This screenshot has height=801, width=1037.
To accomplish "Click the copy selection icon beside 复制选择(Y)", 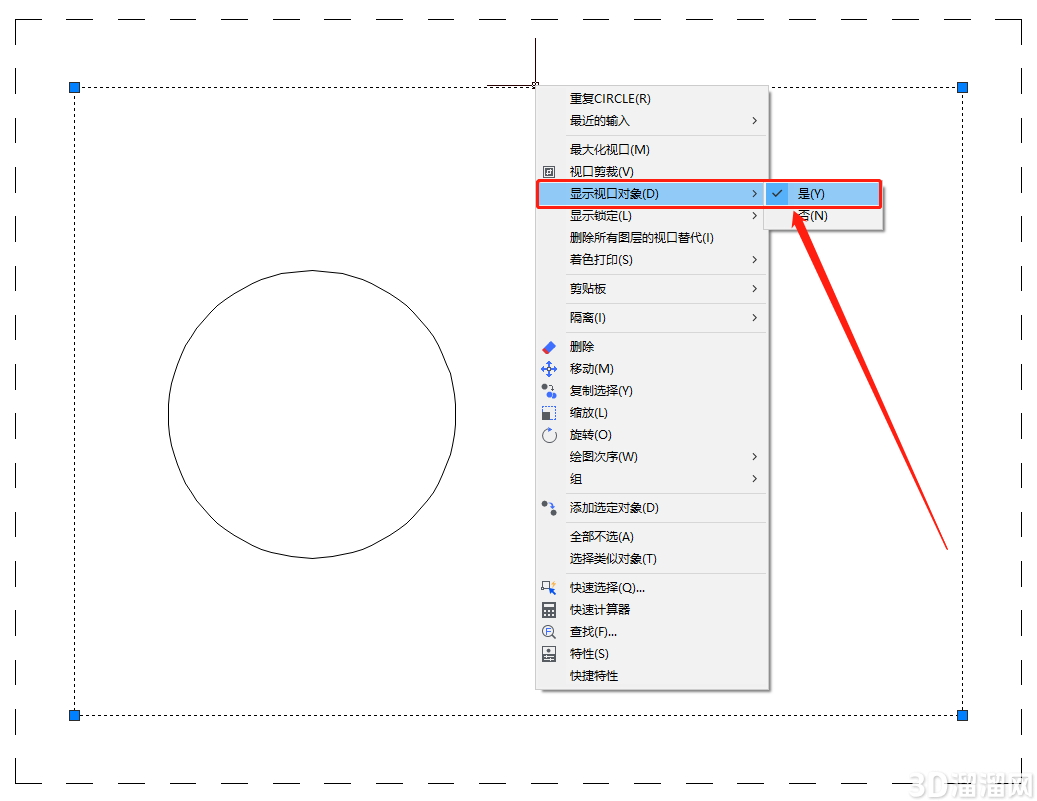I will point(549,391).
